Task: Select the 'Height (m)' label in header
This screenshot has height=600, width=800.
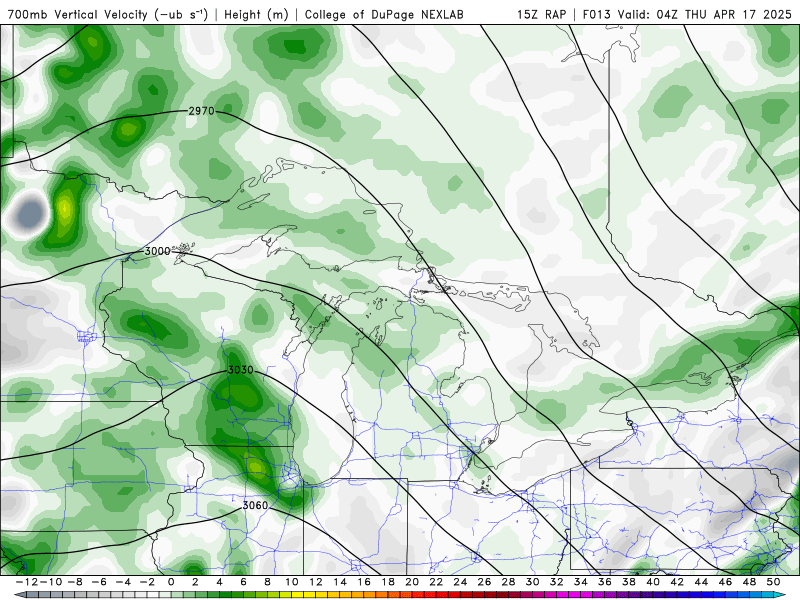Action: point(257,14)
